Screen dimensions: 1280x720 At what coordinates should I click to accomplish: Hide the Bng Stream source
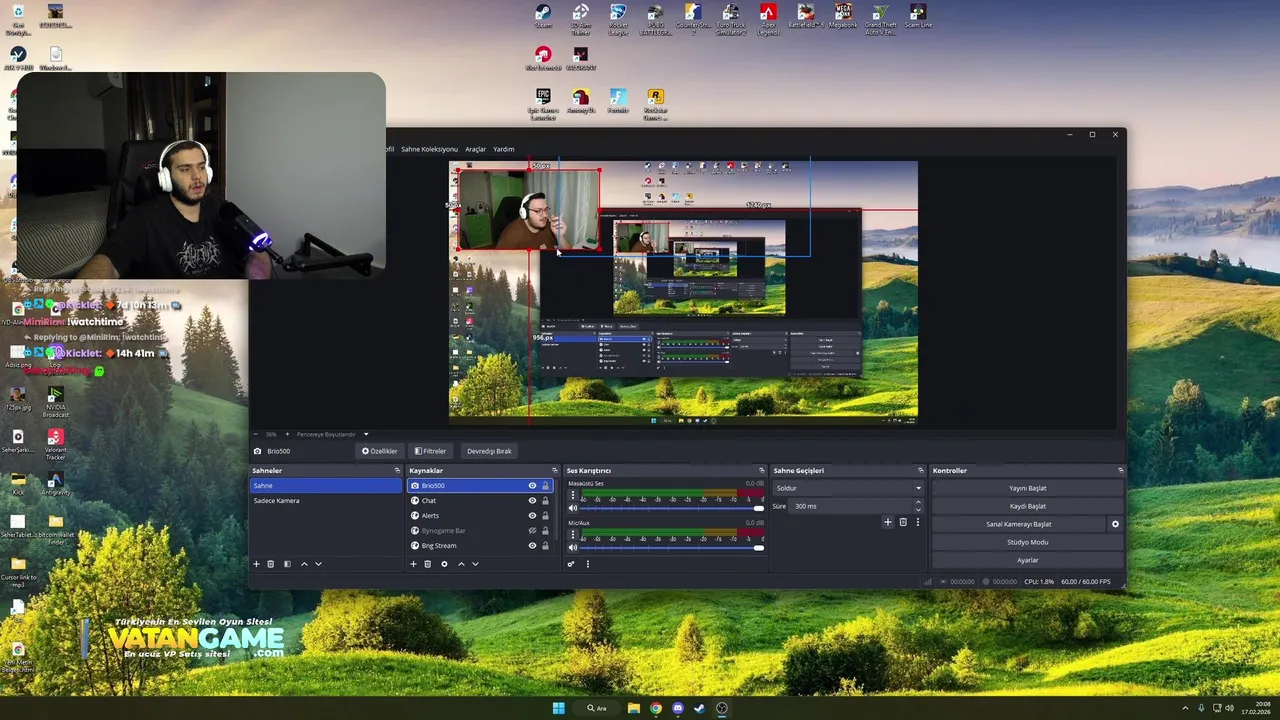532,546
